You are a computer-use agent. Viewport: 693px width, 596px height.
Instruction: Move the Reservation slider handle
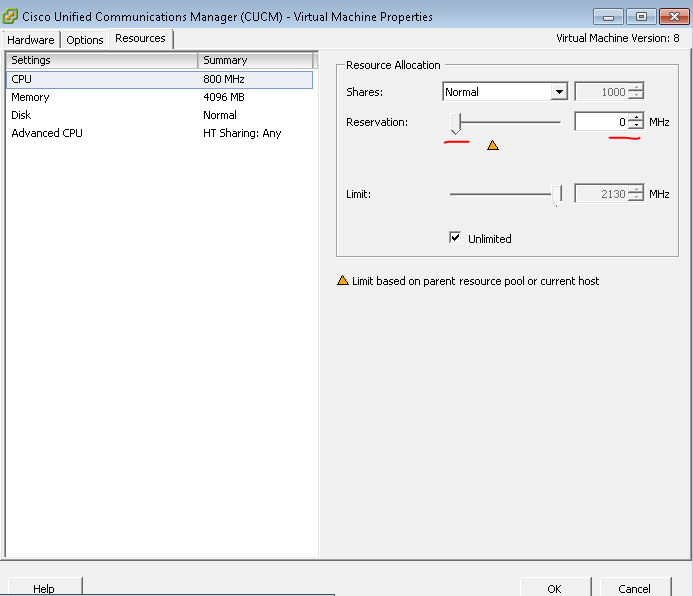pos(456,123)
